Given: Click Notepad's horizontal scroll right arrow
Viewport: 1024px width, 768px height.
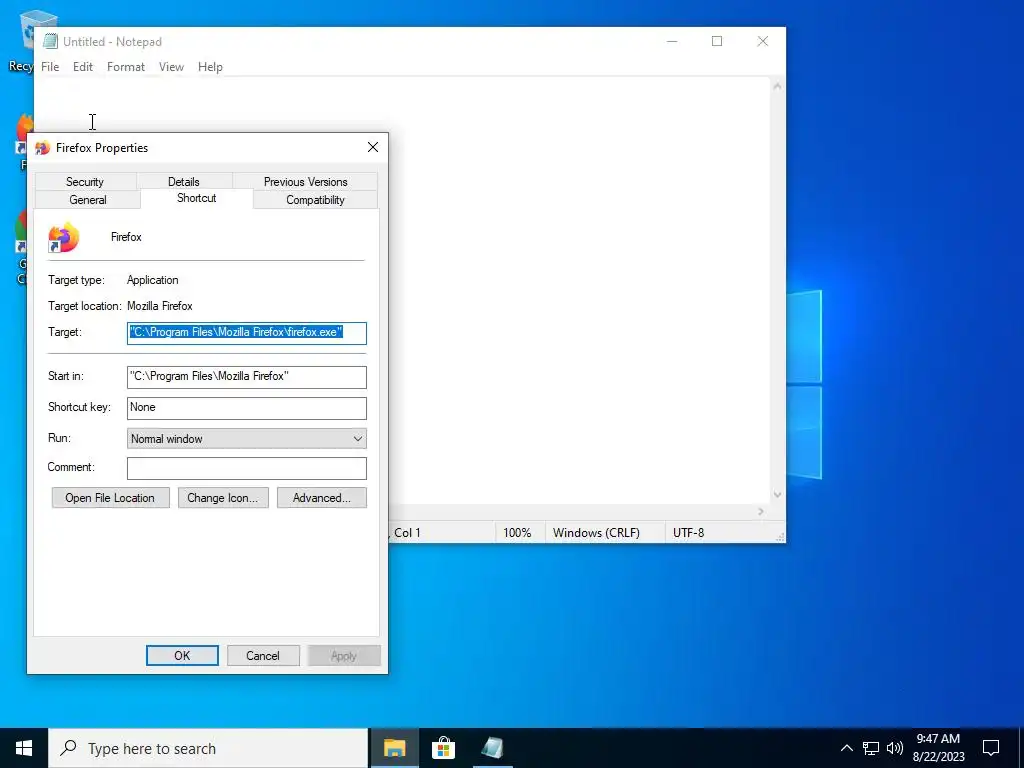Looking at the screenshot, I should (x=761, y=512).
